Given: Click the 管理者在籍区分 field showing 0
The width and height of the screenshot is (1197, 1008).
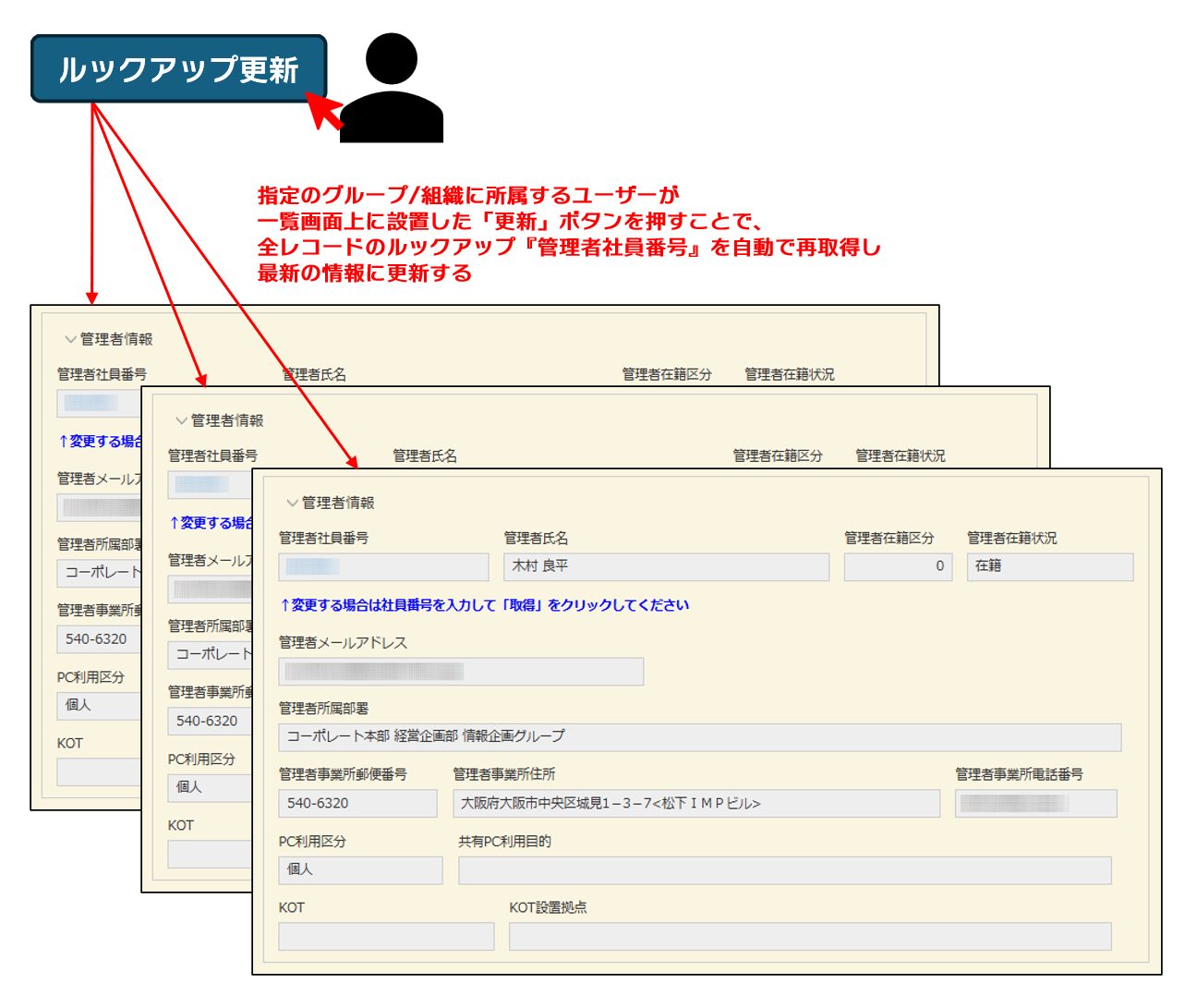Looking at the screenshot, I should pos(897,566).
